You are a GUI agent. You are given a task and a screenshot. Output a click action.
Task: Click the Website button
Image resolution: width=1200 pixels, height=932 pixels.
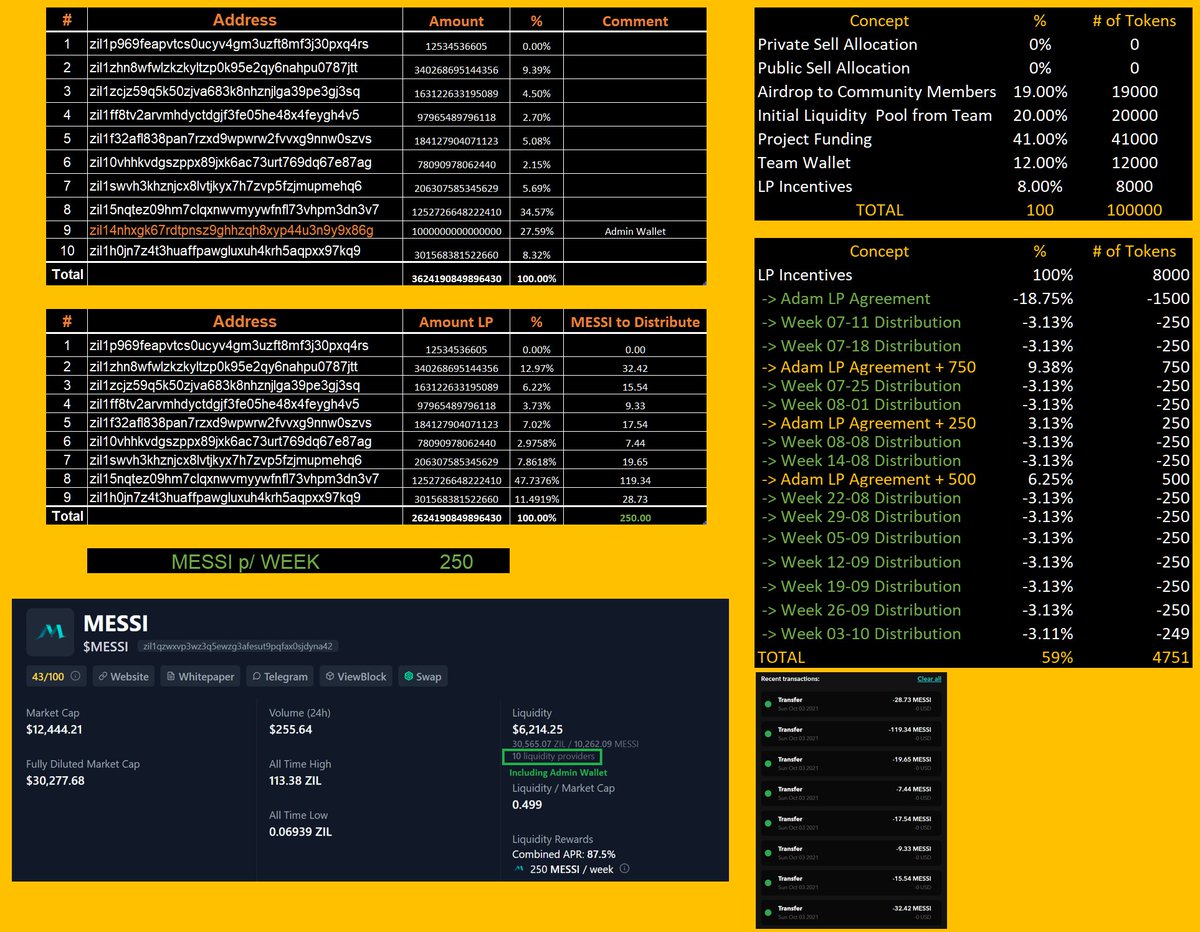tap(122, 676)
